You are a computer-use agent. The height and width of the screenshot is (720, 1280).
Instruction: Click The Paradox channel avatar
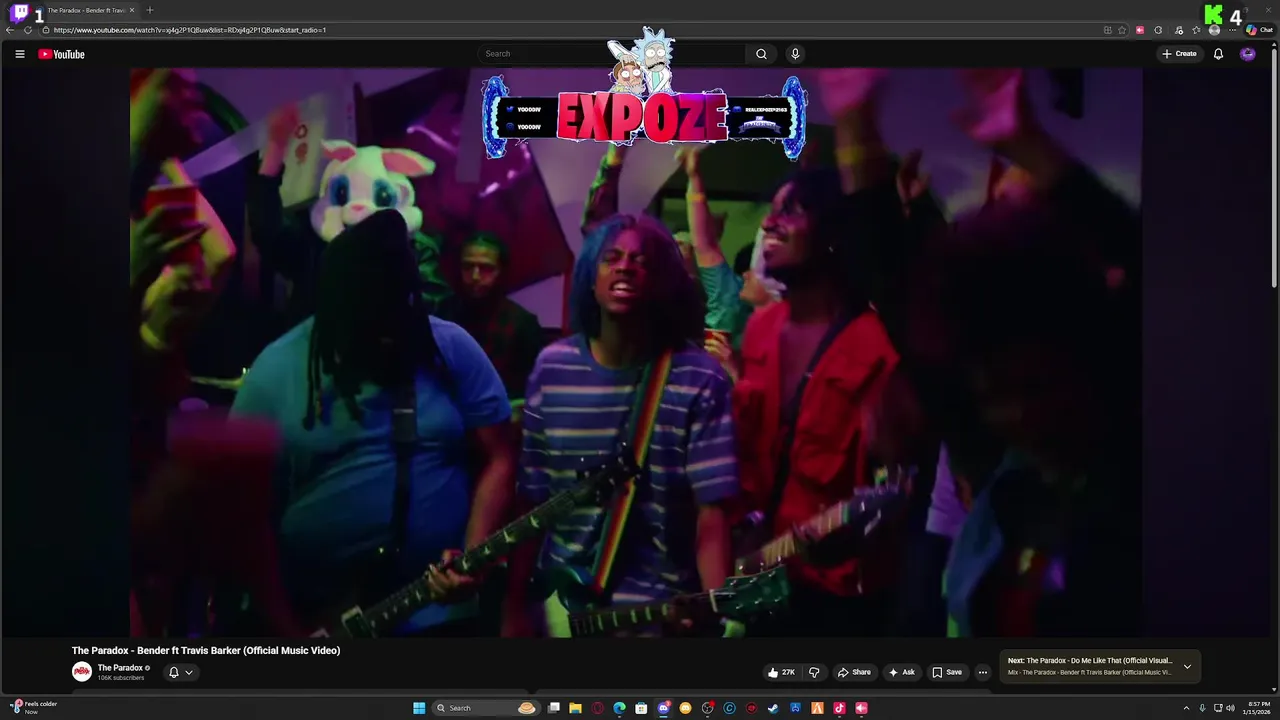(x=82, y=672)
